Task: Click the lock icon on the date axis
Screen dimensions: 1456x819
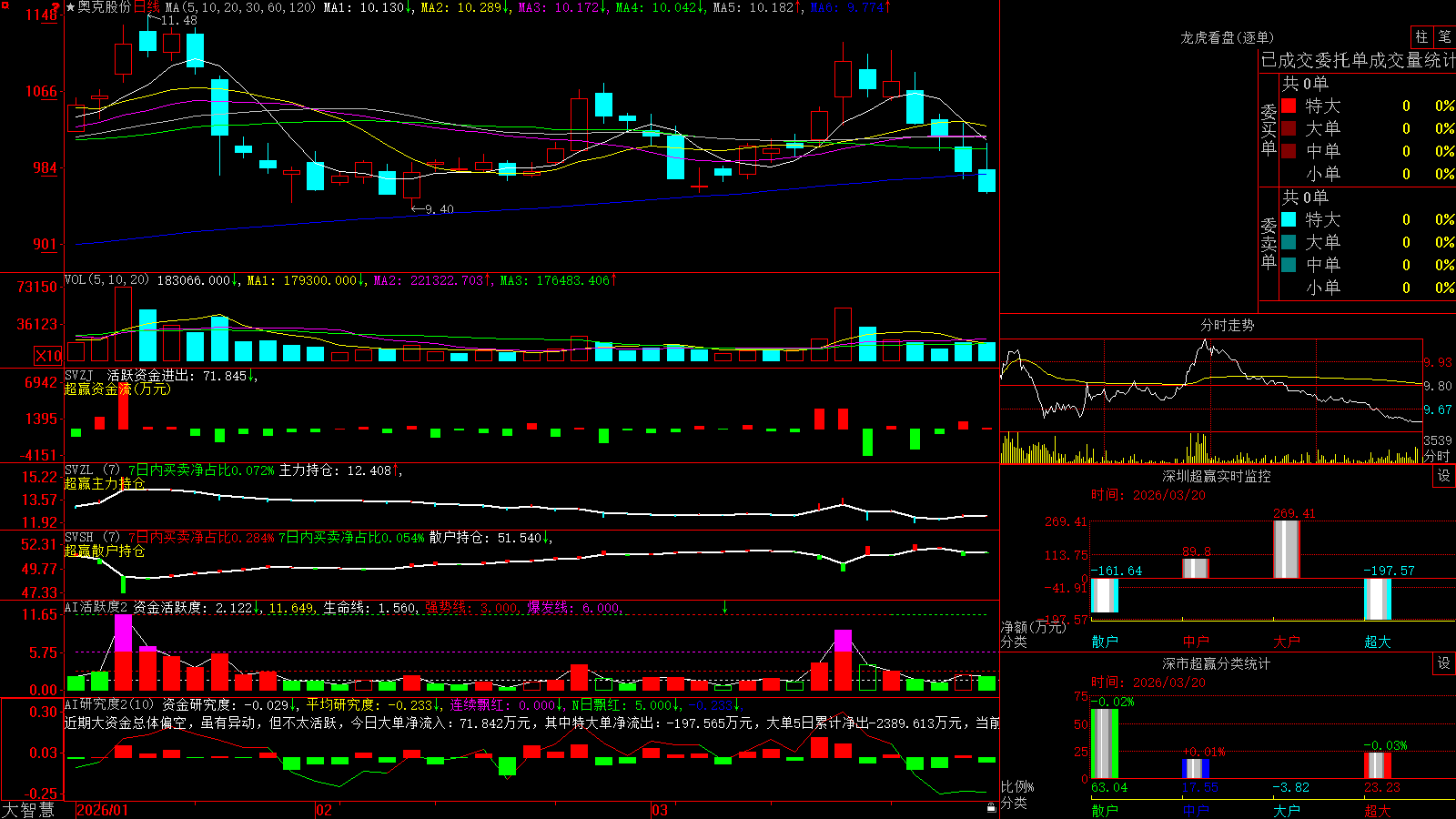Action: click(992, 807)
